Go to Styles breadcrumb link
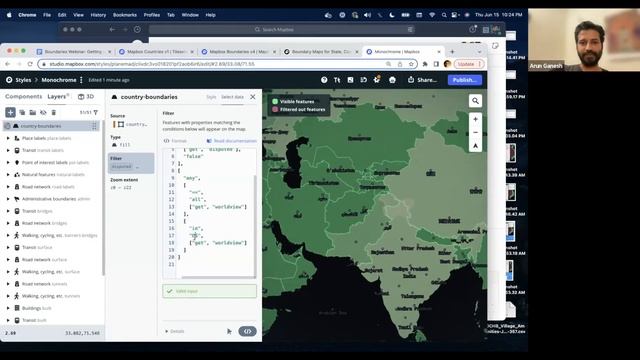 click(x=23, y=80)
